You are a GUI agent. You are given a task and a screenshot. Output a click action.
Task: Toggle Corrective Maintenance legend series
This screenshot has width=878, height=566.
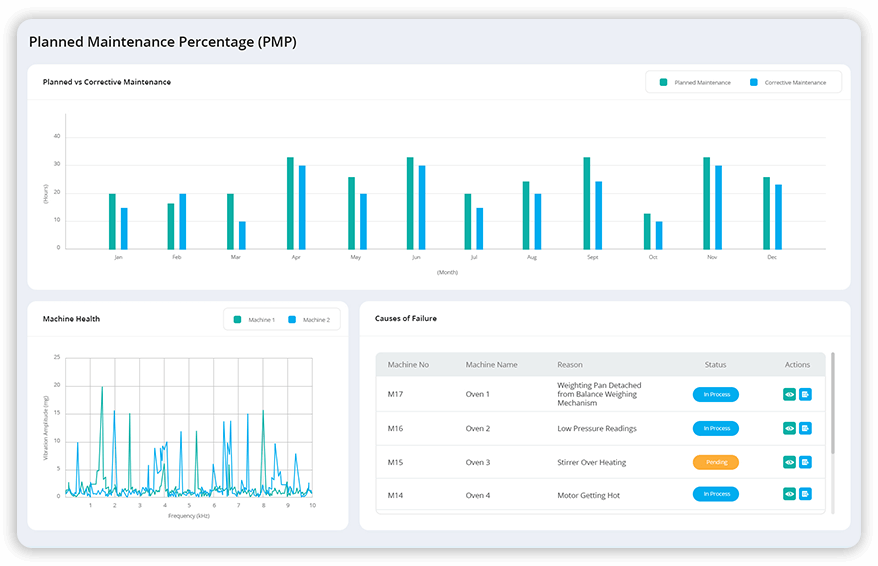click(788, 82)
